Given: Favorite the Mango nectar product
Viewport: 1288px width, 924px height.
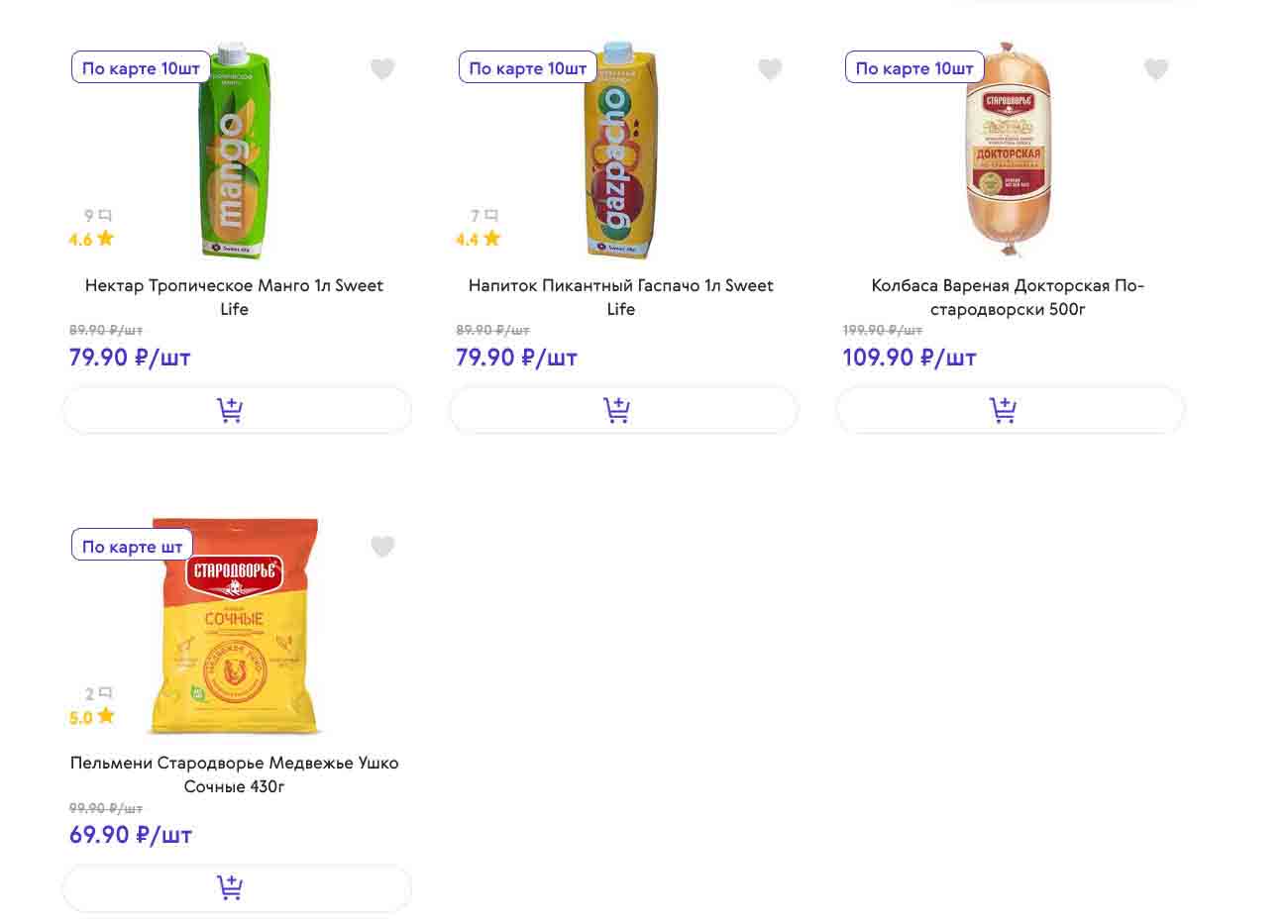Looking at the screenshot, I should pos(382,69).
